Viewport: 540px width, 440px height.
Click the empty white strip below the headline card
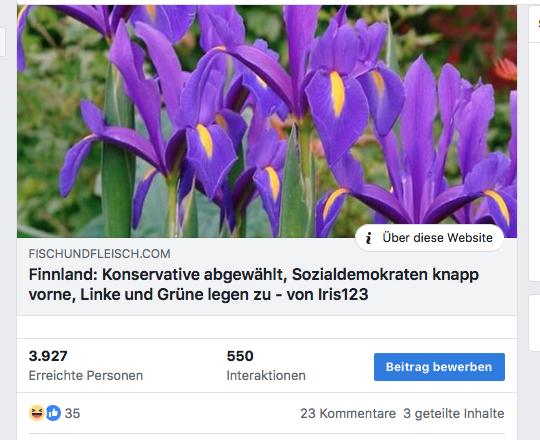tap(267, 327)
